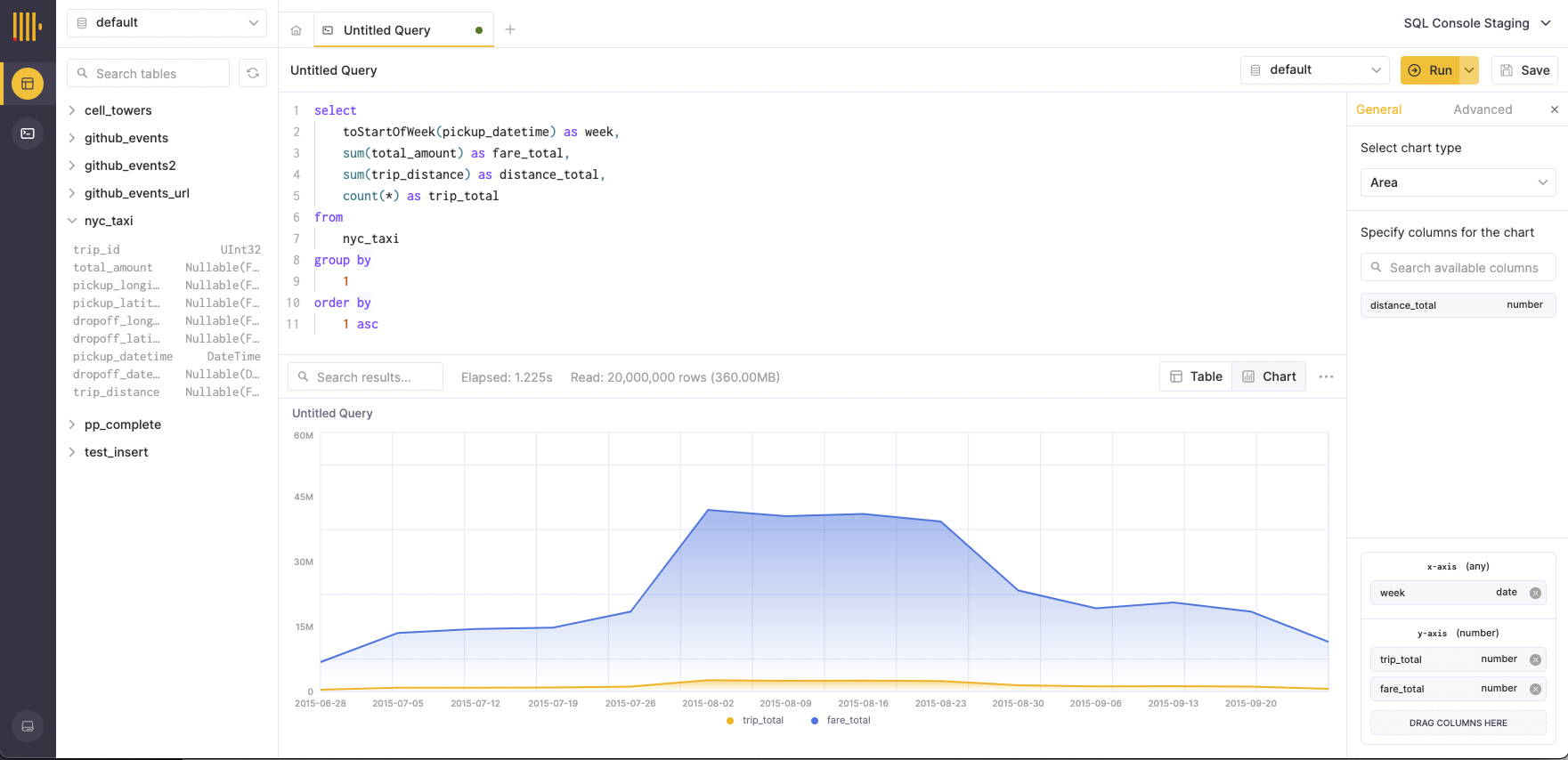Click the home icon tab
The height and width of the screenshot is (760, 1568).
(x=296, y=30)
